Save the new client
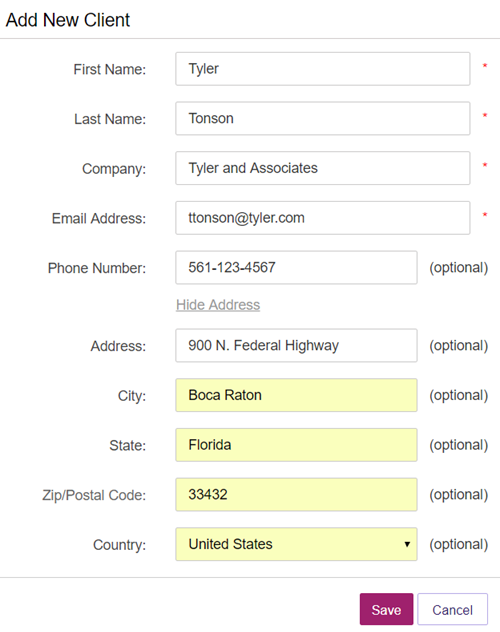500x632 pixels. (386, 609)
